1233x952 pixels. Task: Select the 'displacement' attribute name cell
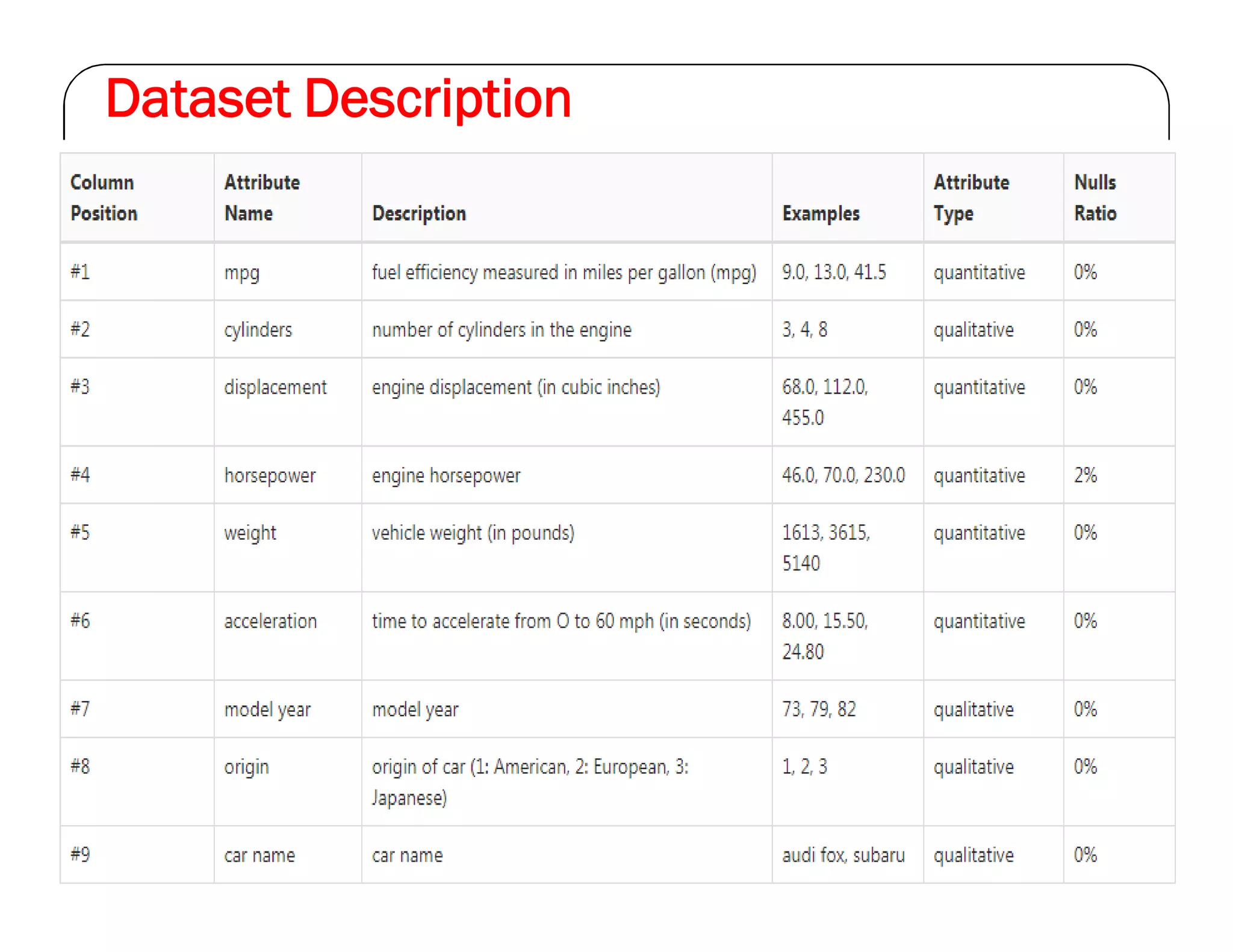pos(288,402)
